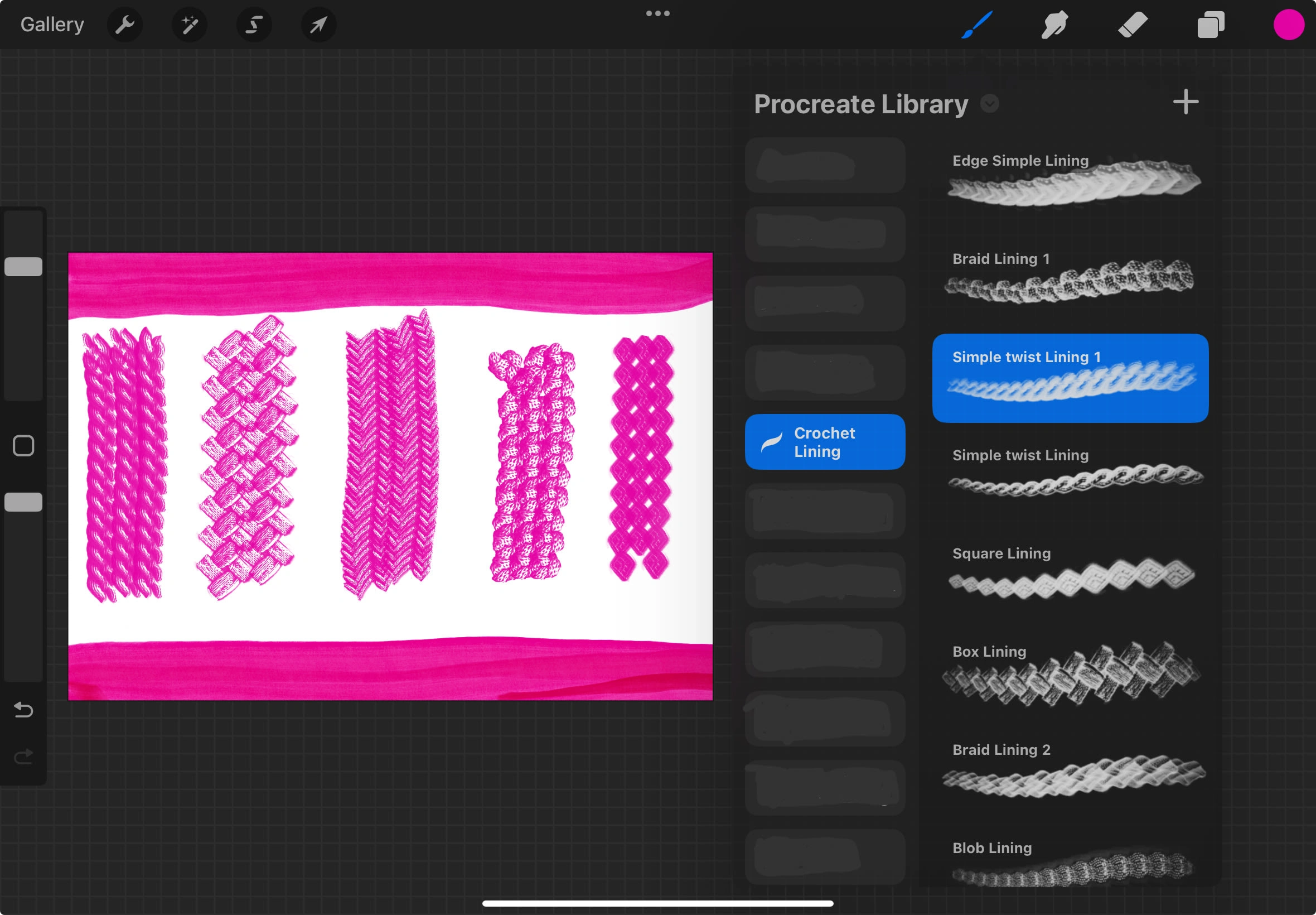Open the active color picker circle
This screenshot has width=1316, height=915.
(1289, 25)
